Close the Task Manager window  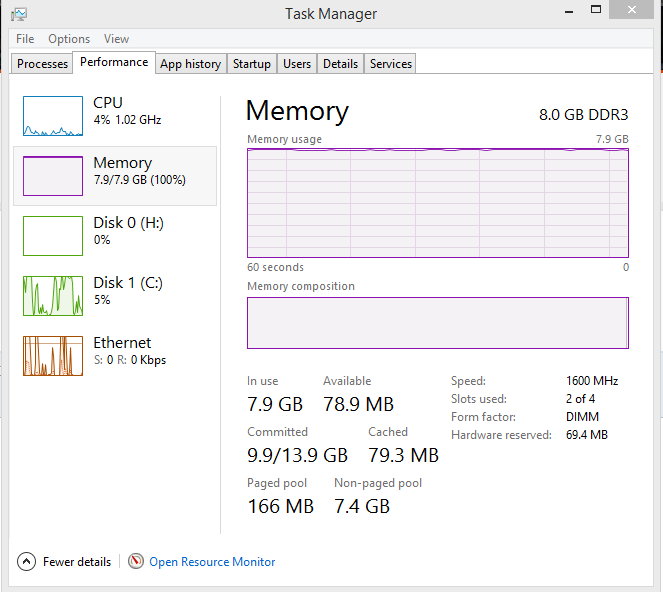coord(632,9)
